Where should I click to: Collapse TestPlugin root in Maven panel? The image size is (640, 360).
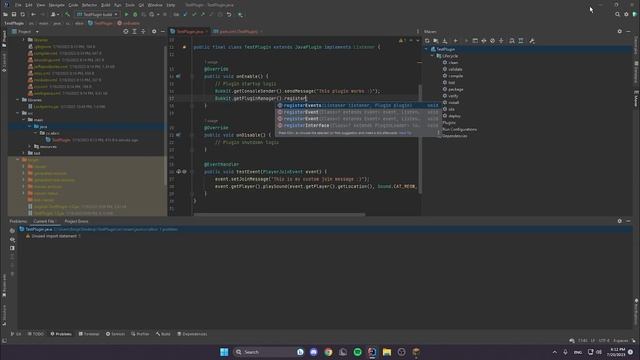[x=427, y=49]
